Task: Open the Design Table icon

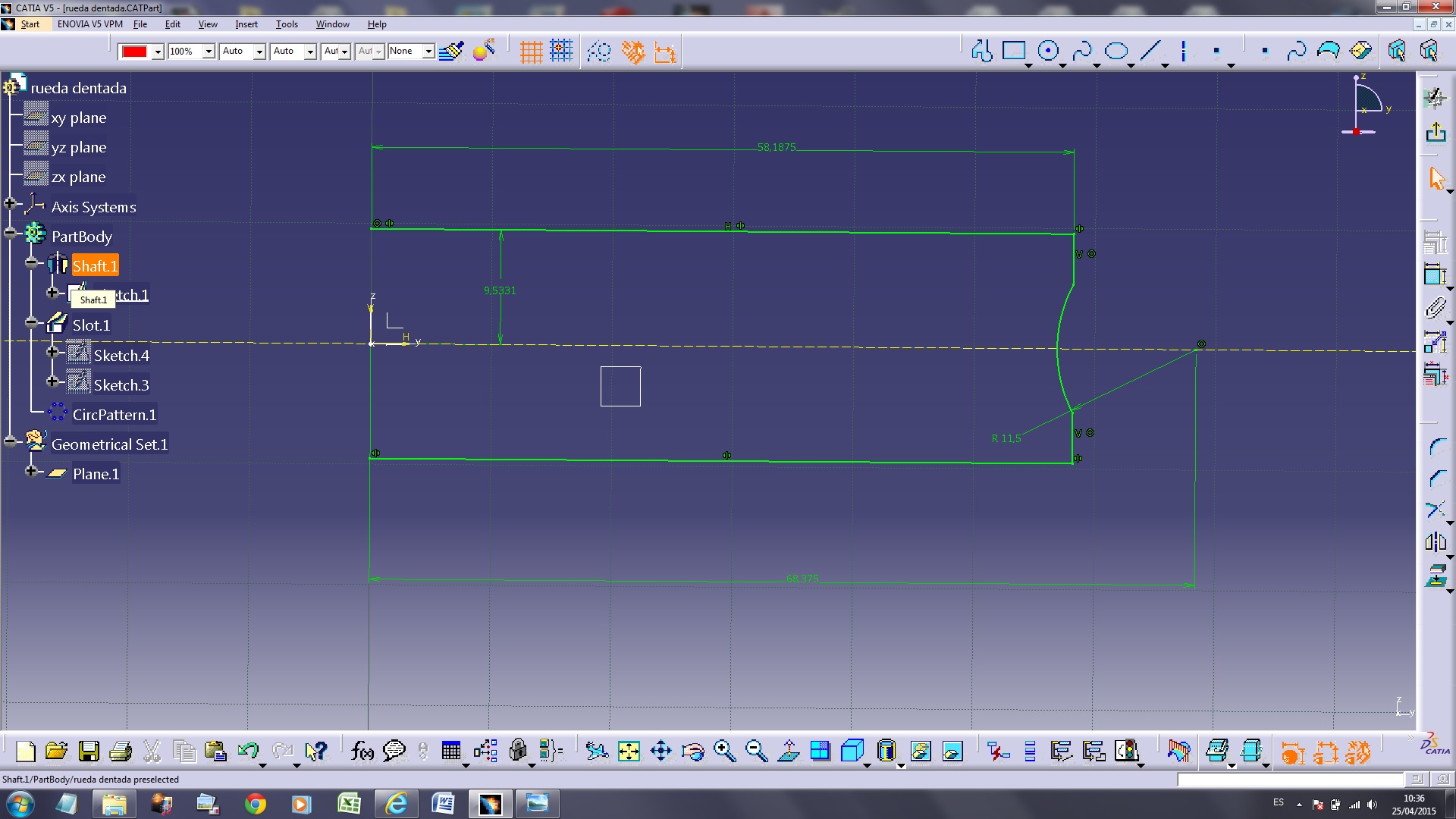Action: point(451,751)
